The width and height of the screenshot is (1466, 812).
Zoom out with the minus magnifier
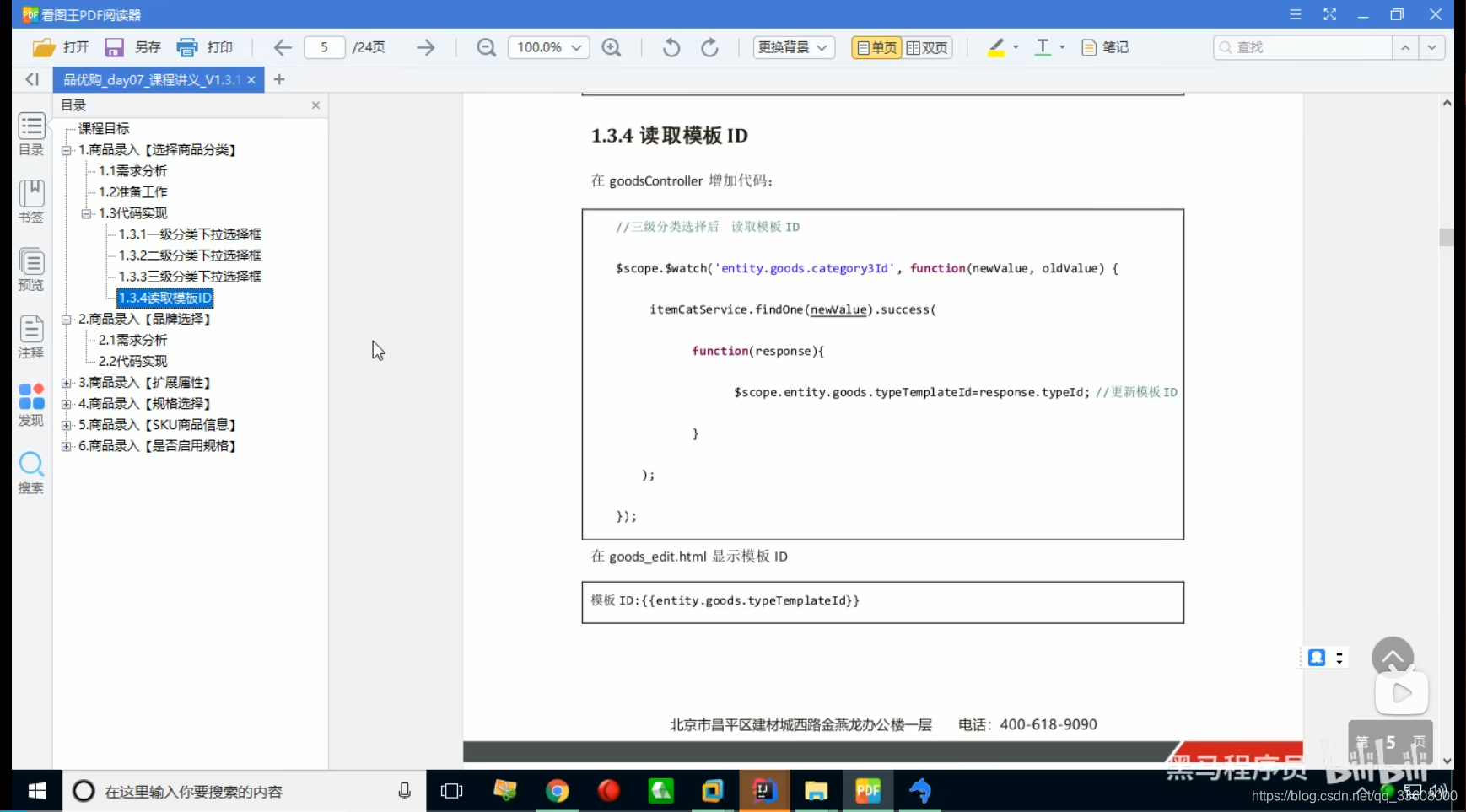(x=486, y=47)
